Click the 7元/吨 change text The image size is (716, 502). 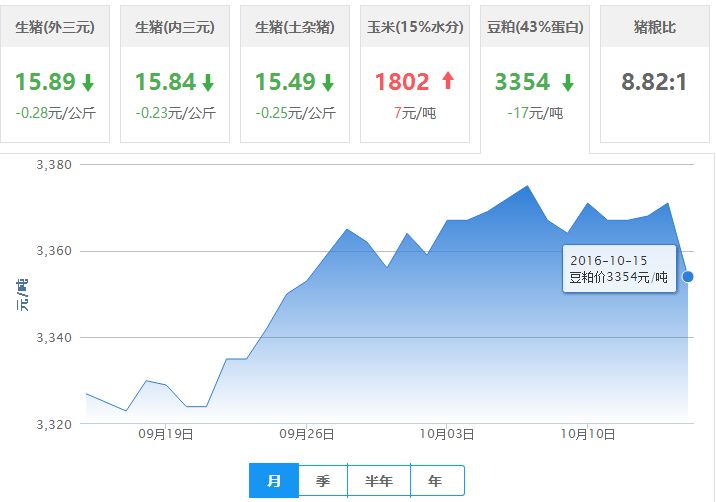pos(415,113)
